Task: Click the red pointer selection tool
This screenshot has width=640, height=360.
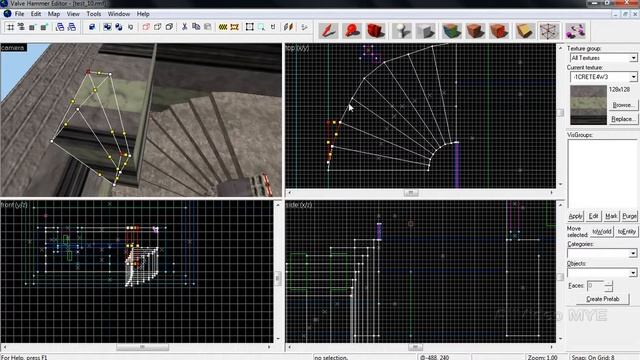Action: click(329, 31)
